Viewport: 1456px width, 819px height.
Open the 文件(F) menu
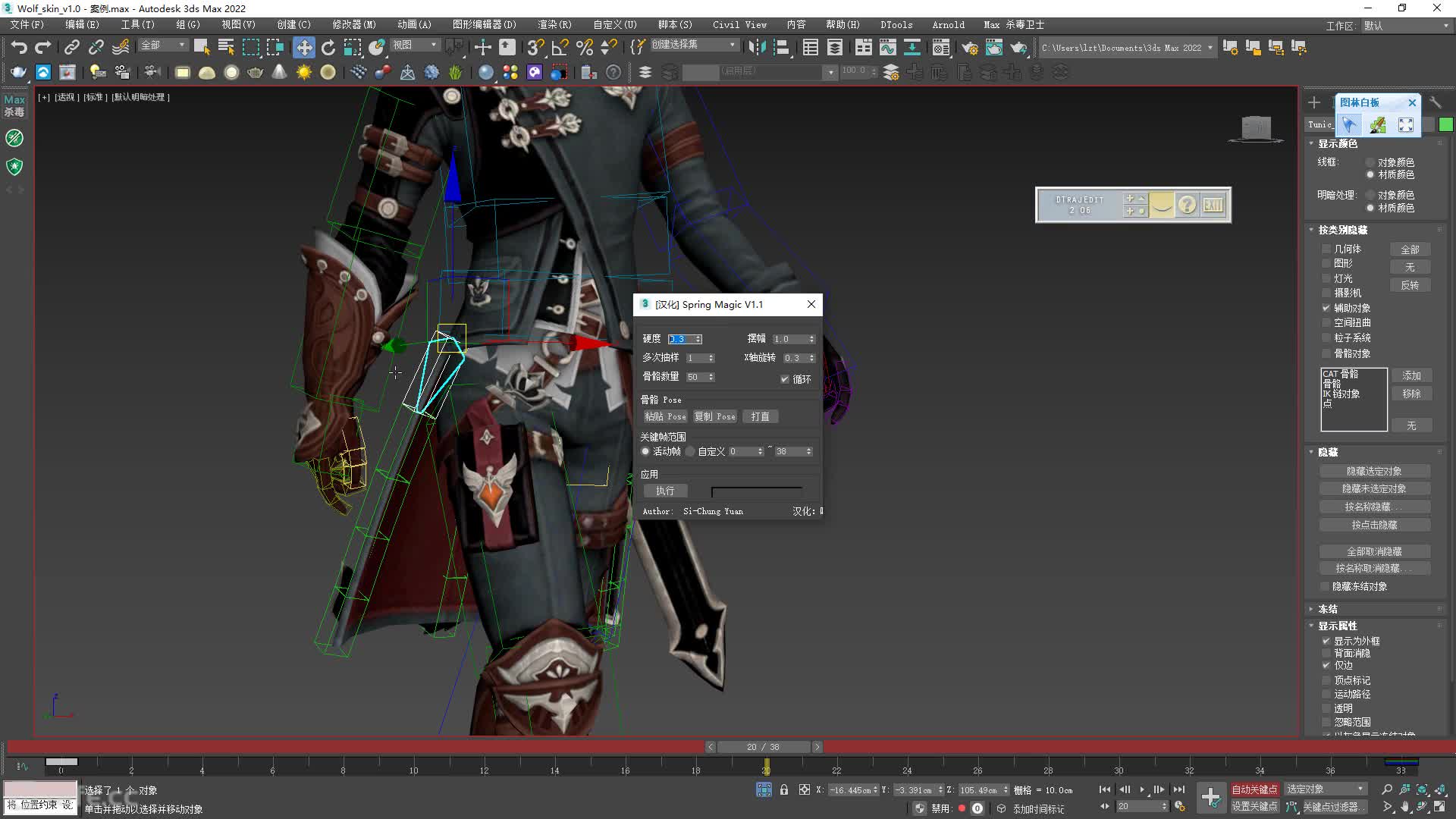(x=27, y=25)
